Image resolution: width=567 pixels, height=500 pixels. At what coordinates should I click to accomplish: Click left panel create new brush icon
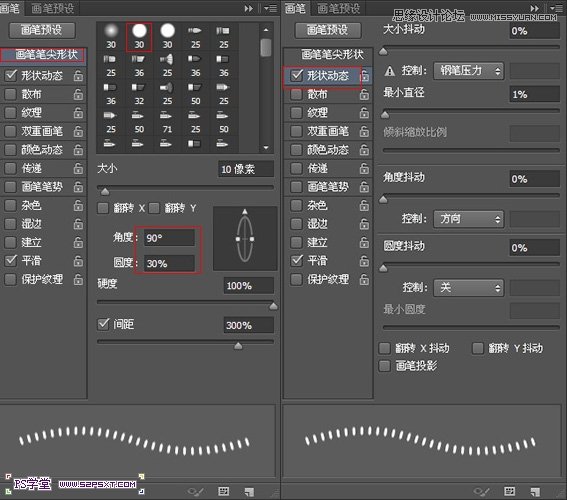[249, 491]
